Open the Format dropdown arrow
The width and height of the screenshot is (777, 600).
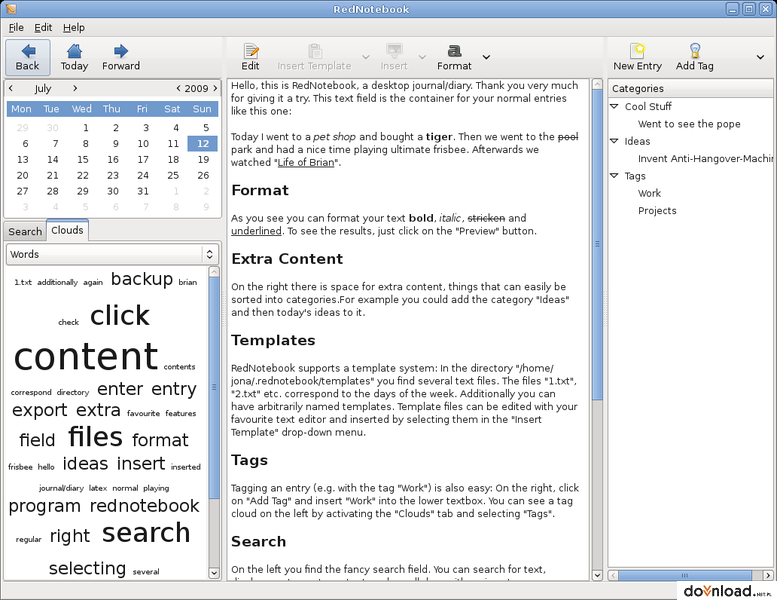click(487, 57)
